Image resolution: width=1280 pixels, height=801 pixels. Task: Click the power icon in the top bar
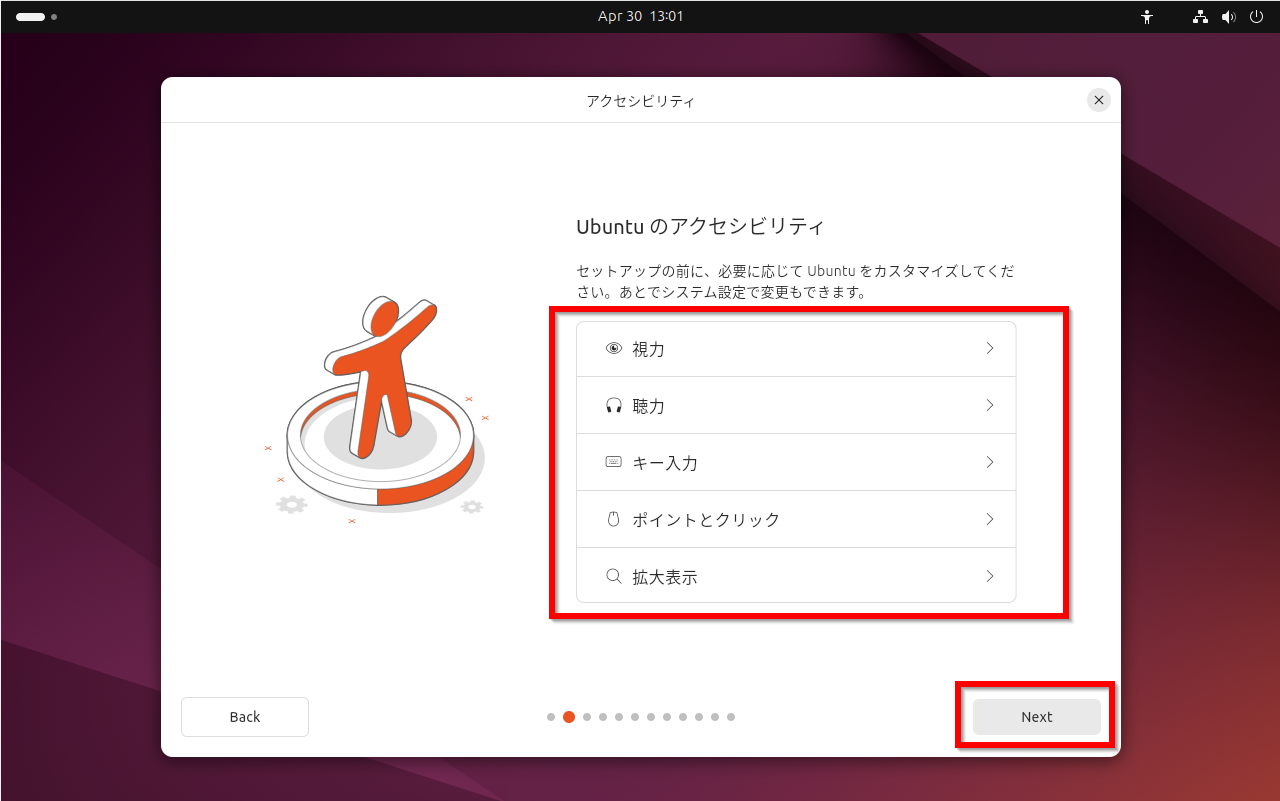[1257, 17]
